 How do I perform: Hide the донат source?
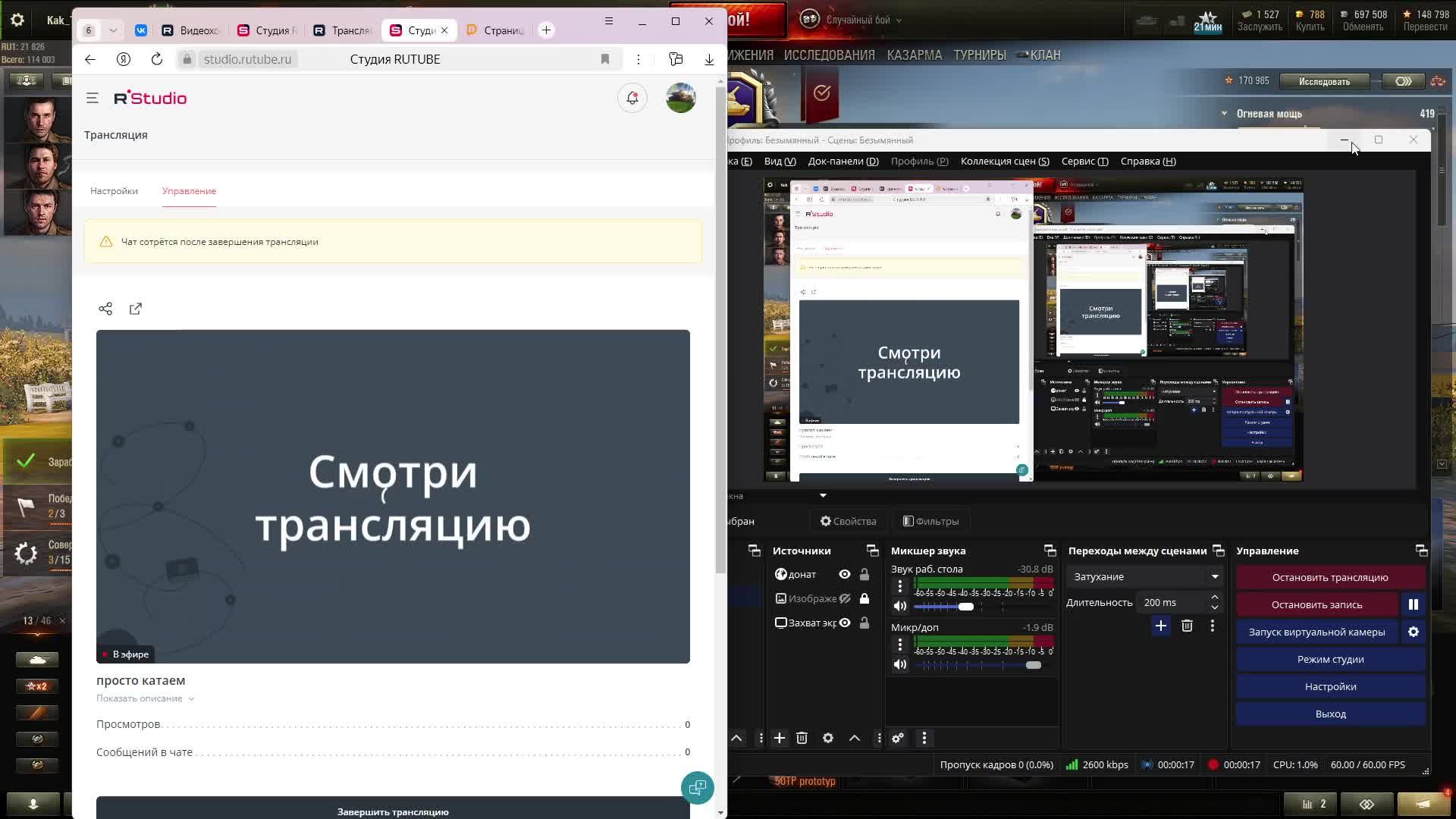tap(845, 574)
